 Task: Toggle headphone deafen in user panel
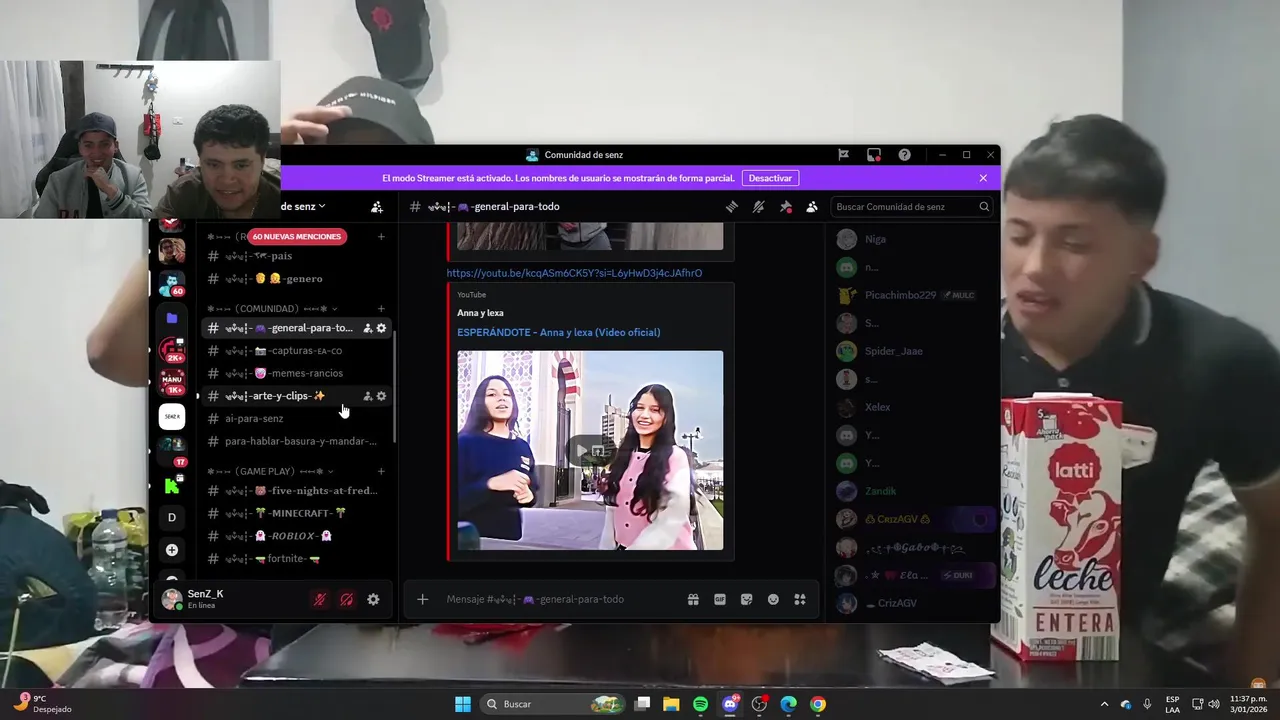click(346, 600)
